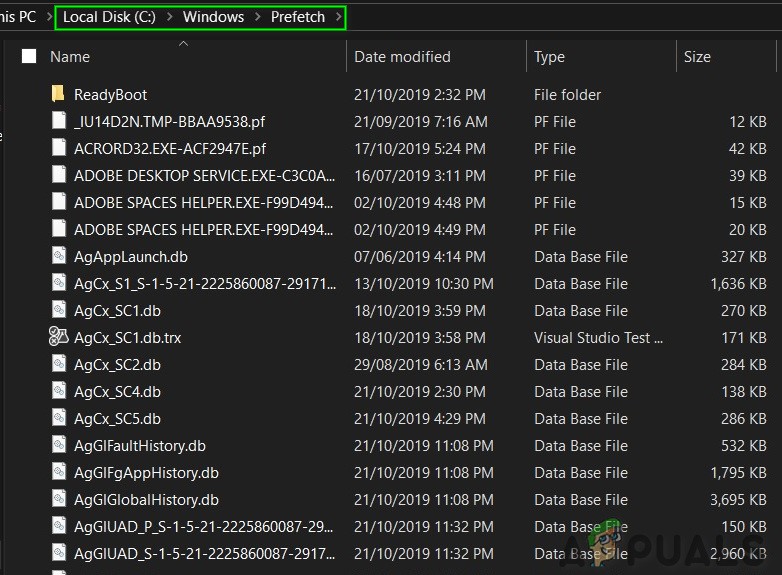Select the AgGlGlobalHistory.db file icon
The height and width of the screenshot is (575, 782).
59,500
